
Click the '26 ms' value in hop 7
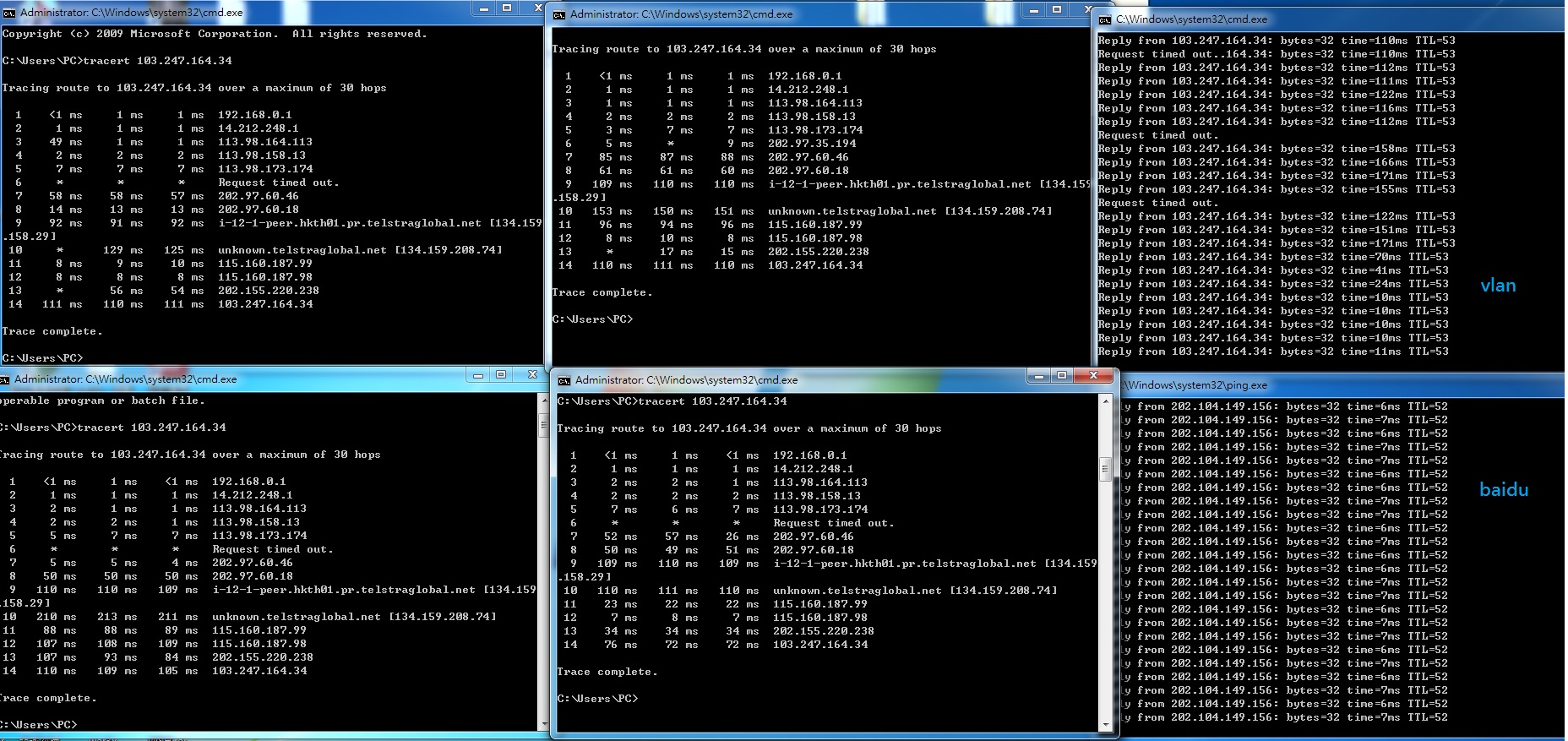pos(743,537)
